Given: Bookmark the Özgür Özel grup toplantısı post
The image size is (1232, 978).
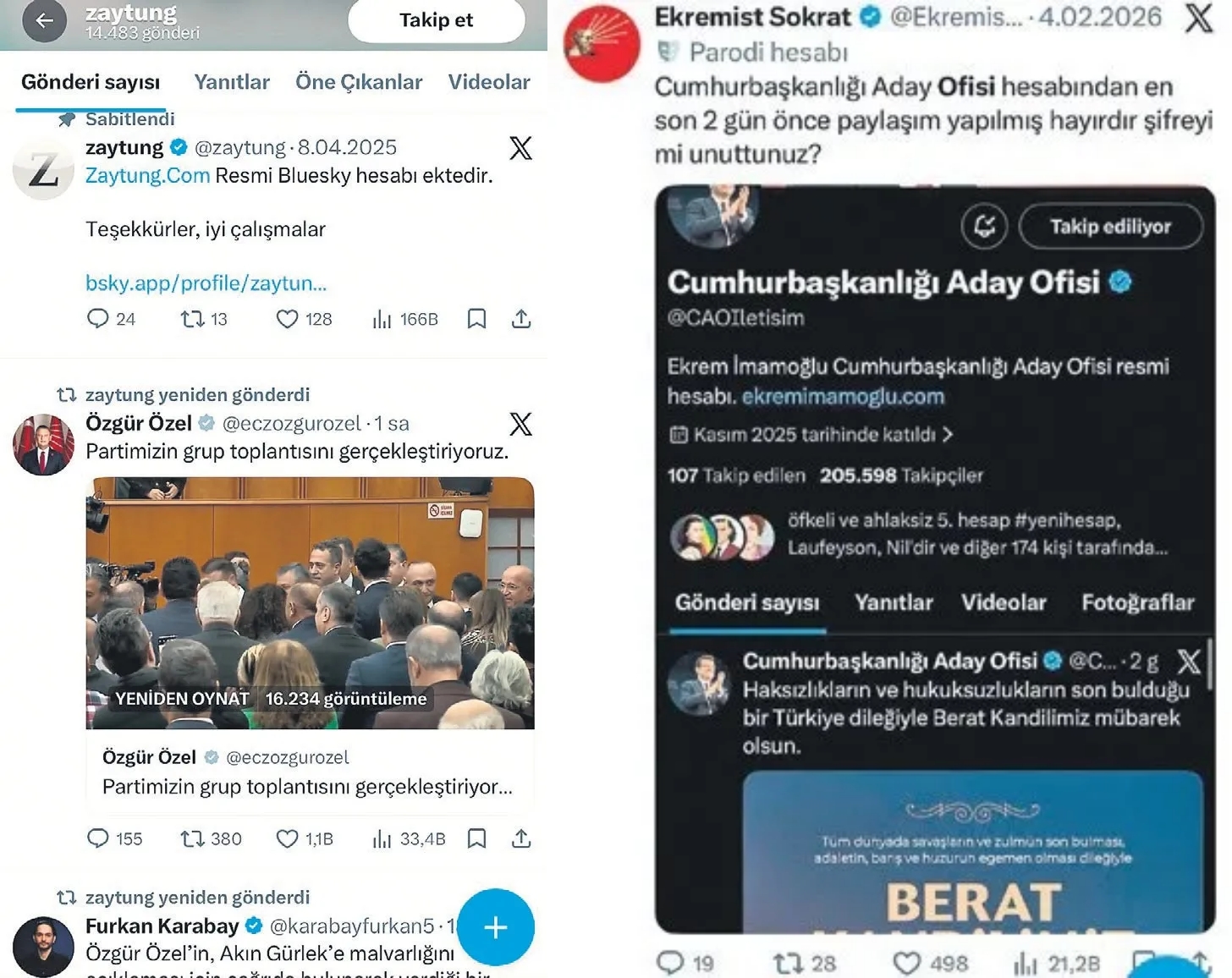Looking at the screenshot, I should (x=476, y=838).
